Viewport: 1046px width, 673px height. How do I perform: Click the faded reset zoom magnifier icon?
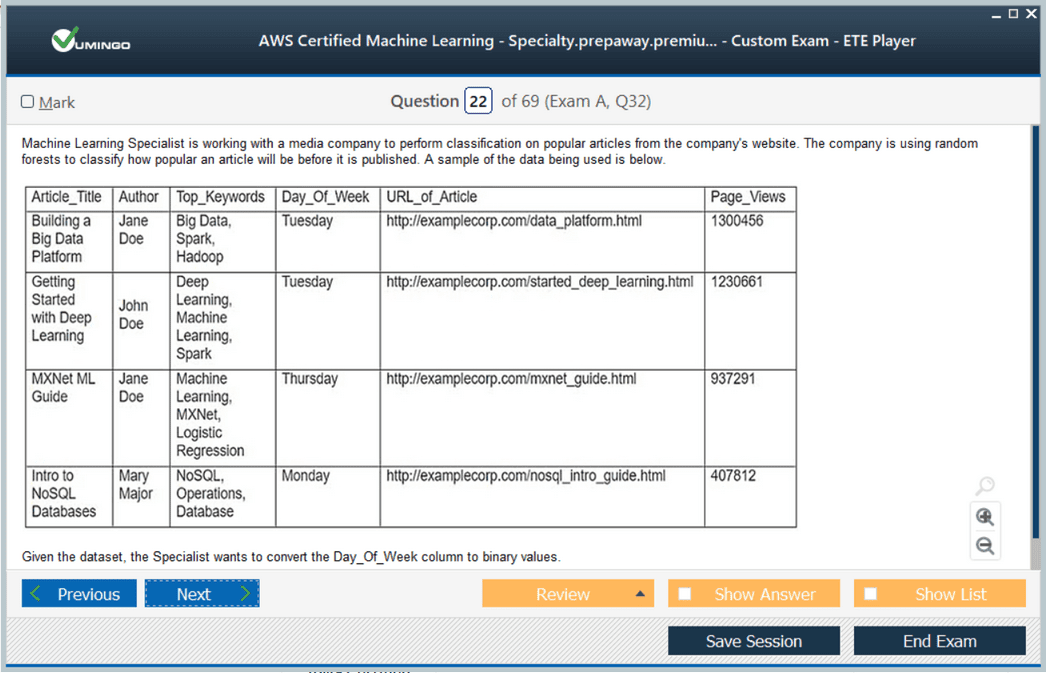pyautogui.click(x=985, y=486)
